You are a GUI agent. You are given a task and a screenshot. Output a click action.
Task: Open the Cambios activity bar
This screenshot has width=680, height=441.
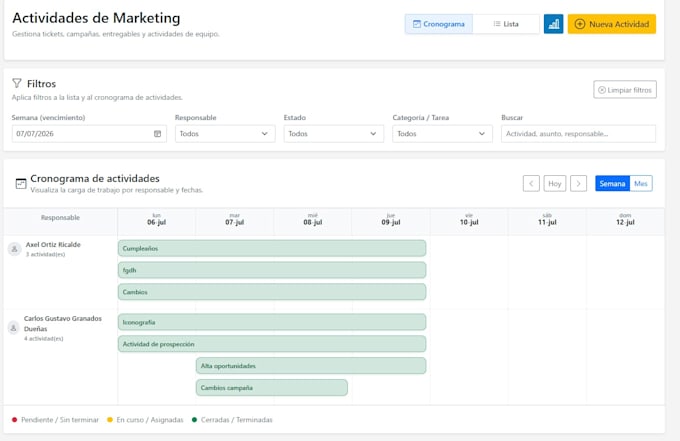(x=272, y=292)
